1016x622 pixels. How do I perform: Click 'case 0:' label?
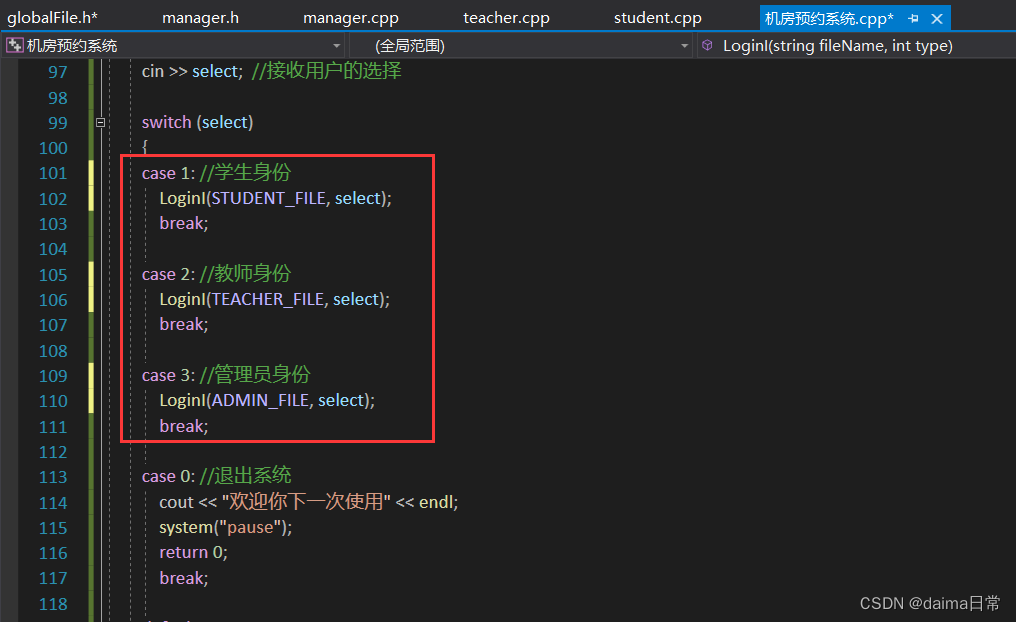tap(168, 476)
